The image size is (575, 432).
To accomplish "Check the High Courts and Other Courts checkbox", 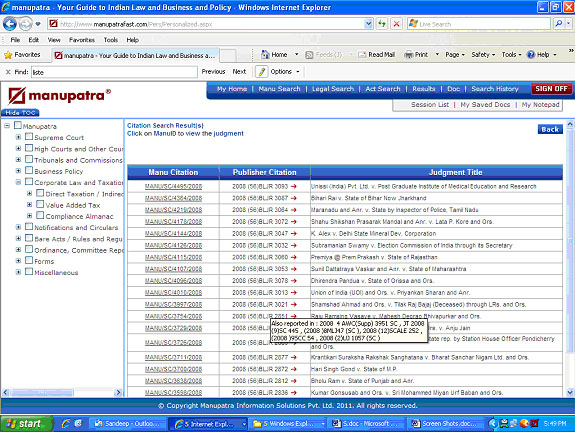I will click(x=29, y=148).
